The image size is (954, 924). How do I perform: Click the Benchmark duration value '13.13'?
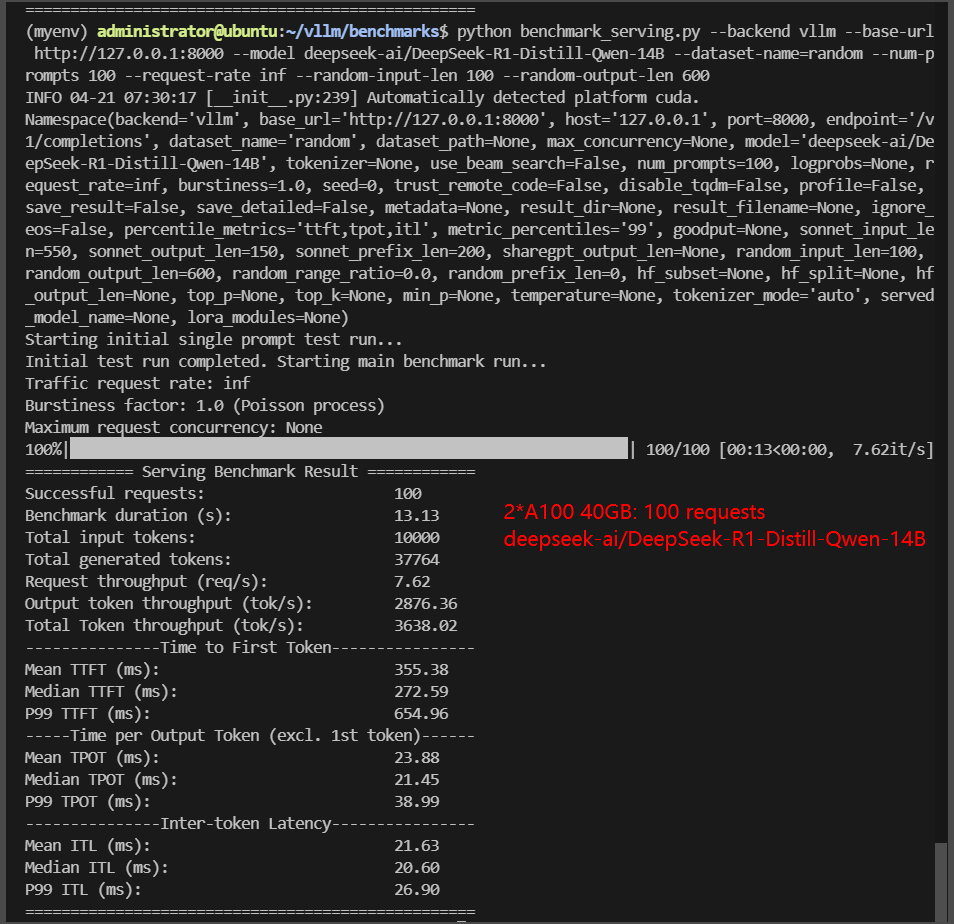pos(417,515)
